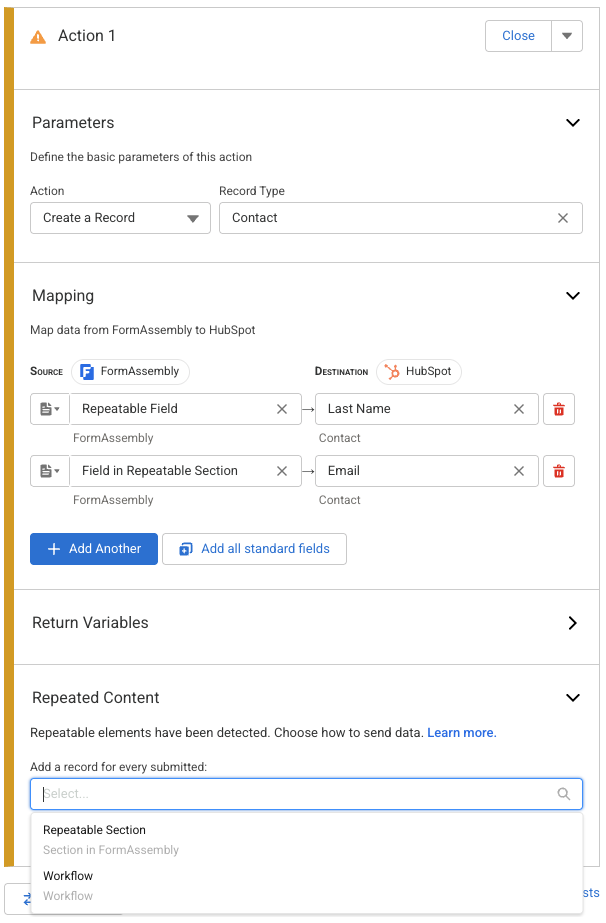606x923 pixels.
Task: Open the Learn more link
Action: [461, 733]
